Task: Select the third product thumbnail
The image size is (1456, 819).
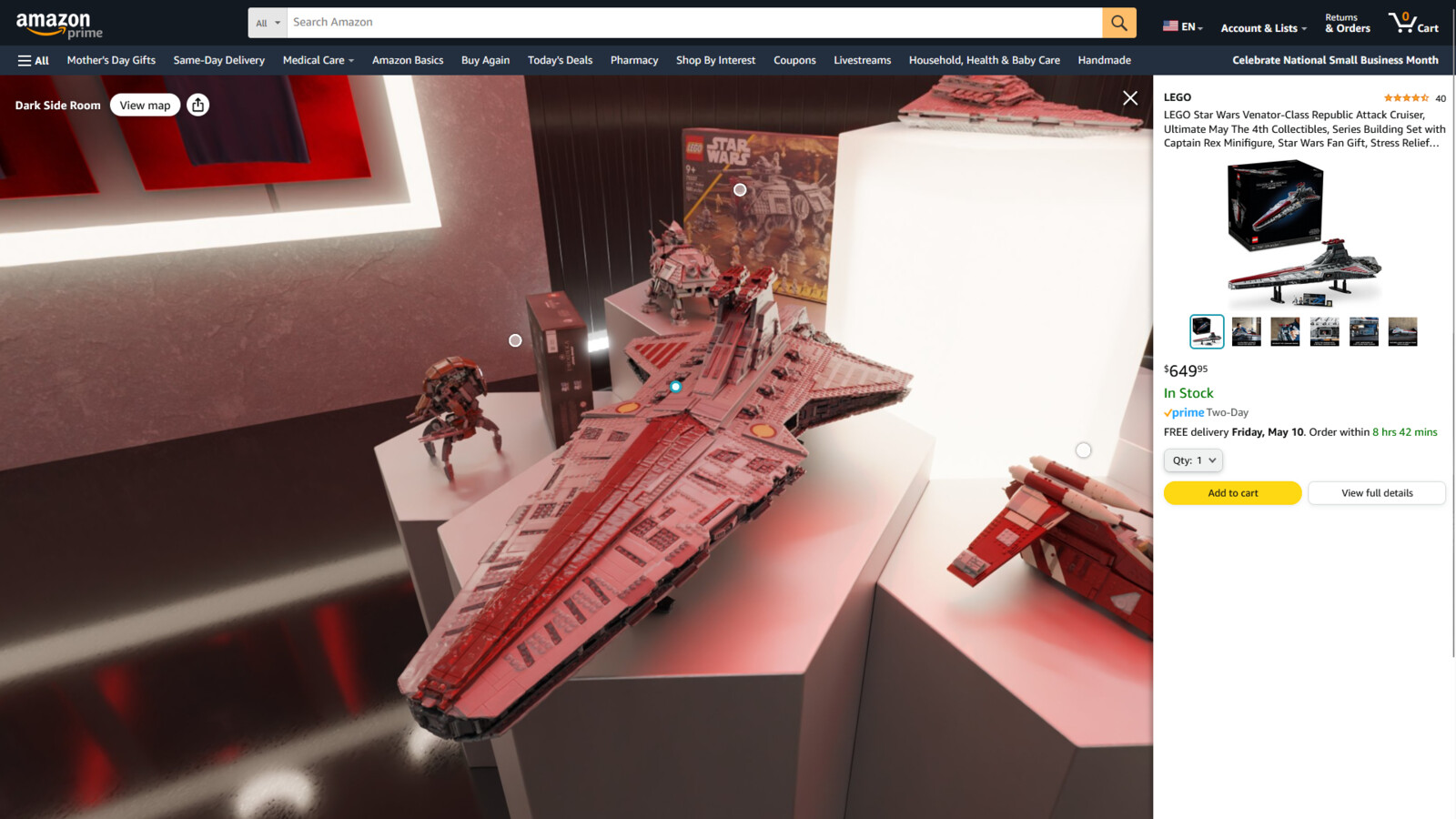Action: 1285,331
